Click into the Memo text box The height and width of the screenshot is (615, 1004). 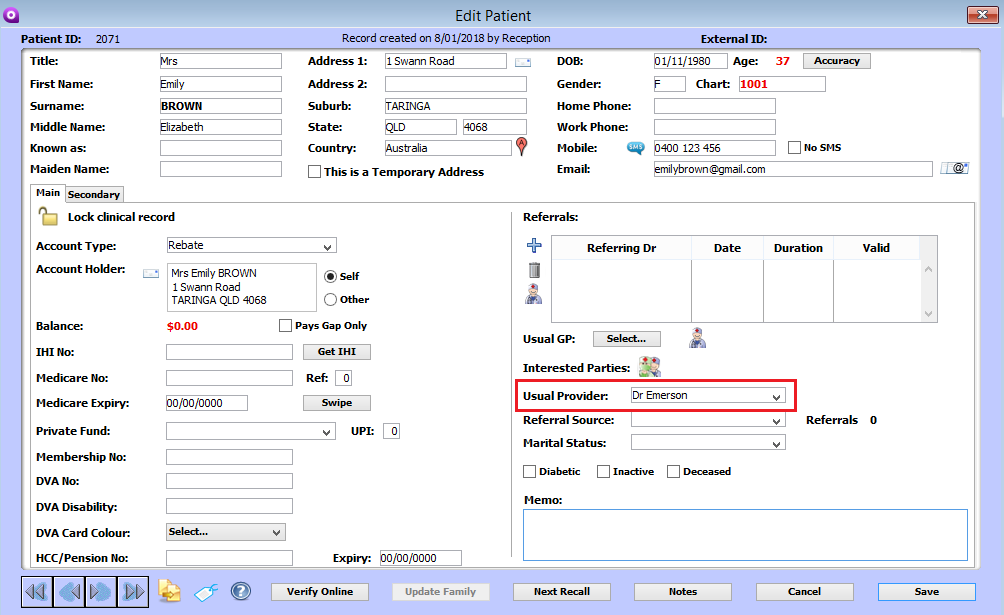click(745, 535)
